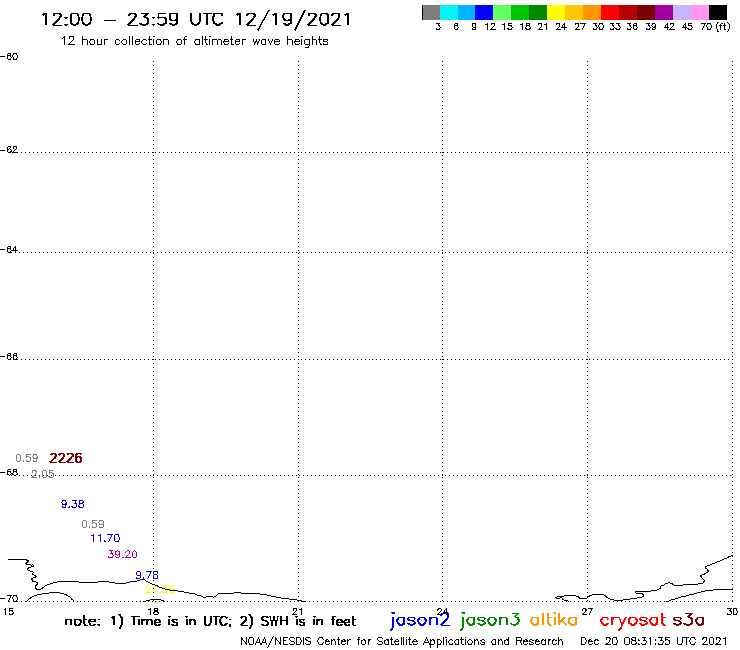This screenshot has width=740, height=650.
Task: Click the '27' longitude axis label
Action: click(x=587, y=612)
